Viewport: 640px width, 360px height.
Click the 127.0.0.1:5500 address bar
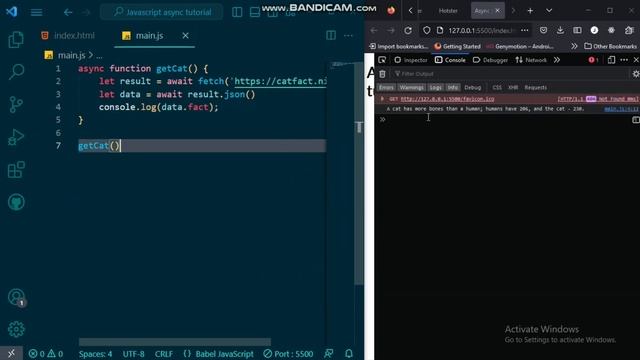tap(481, 31)
